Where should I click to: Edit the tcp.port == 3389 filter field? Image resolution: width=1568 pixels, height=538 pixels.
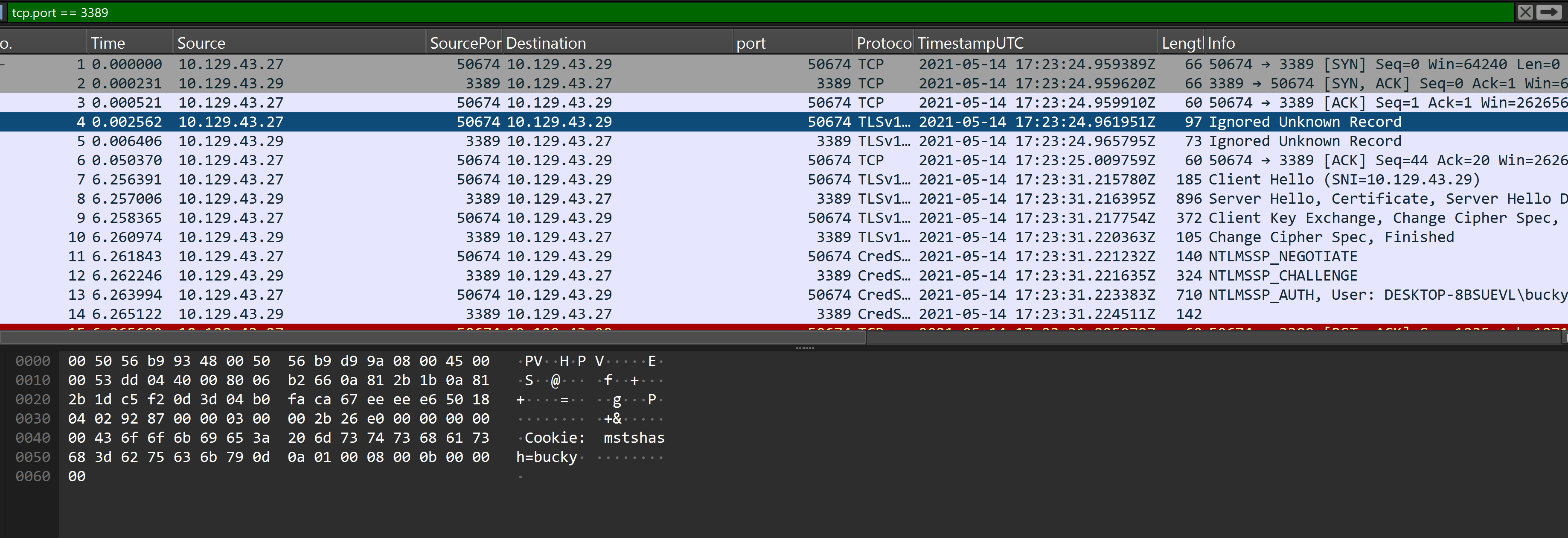tap(761, 12)
